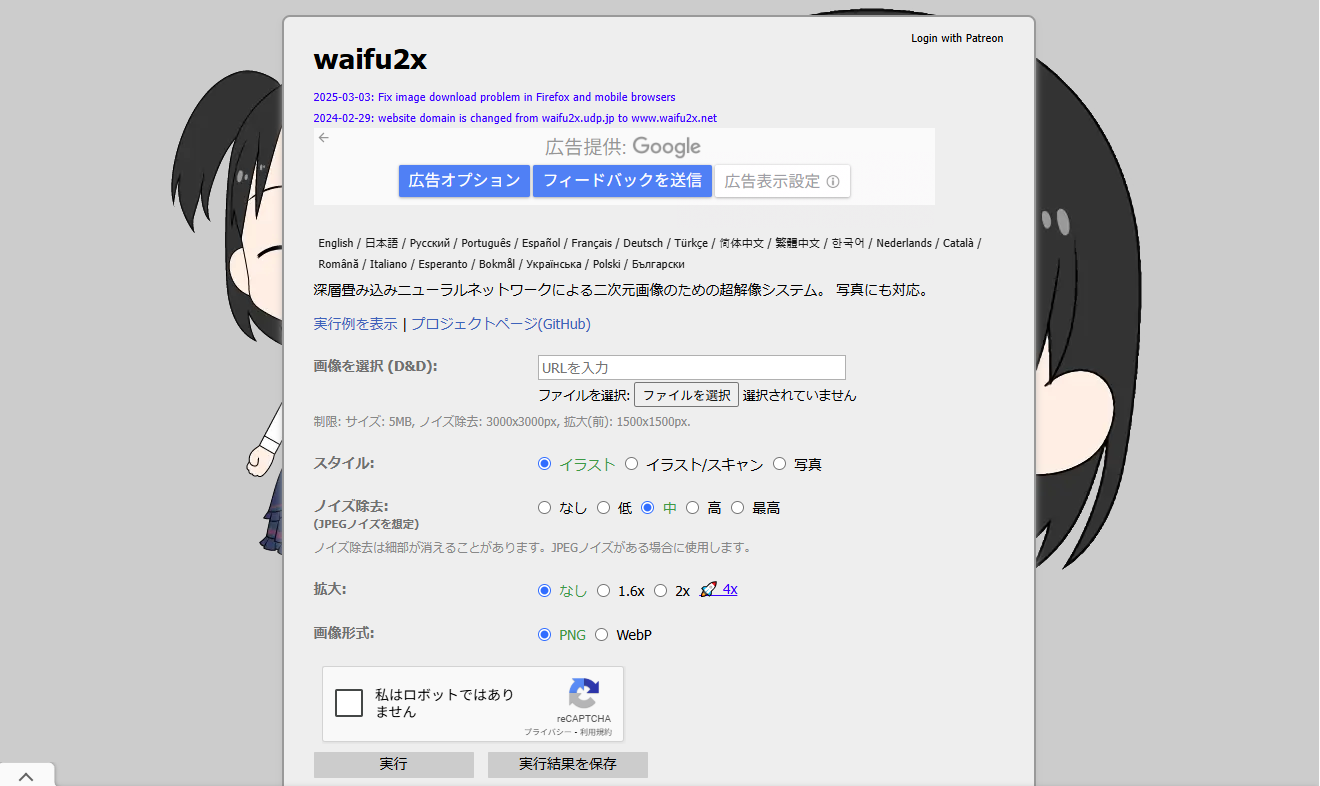Switch language to Українська

point(554,264)
